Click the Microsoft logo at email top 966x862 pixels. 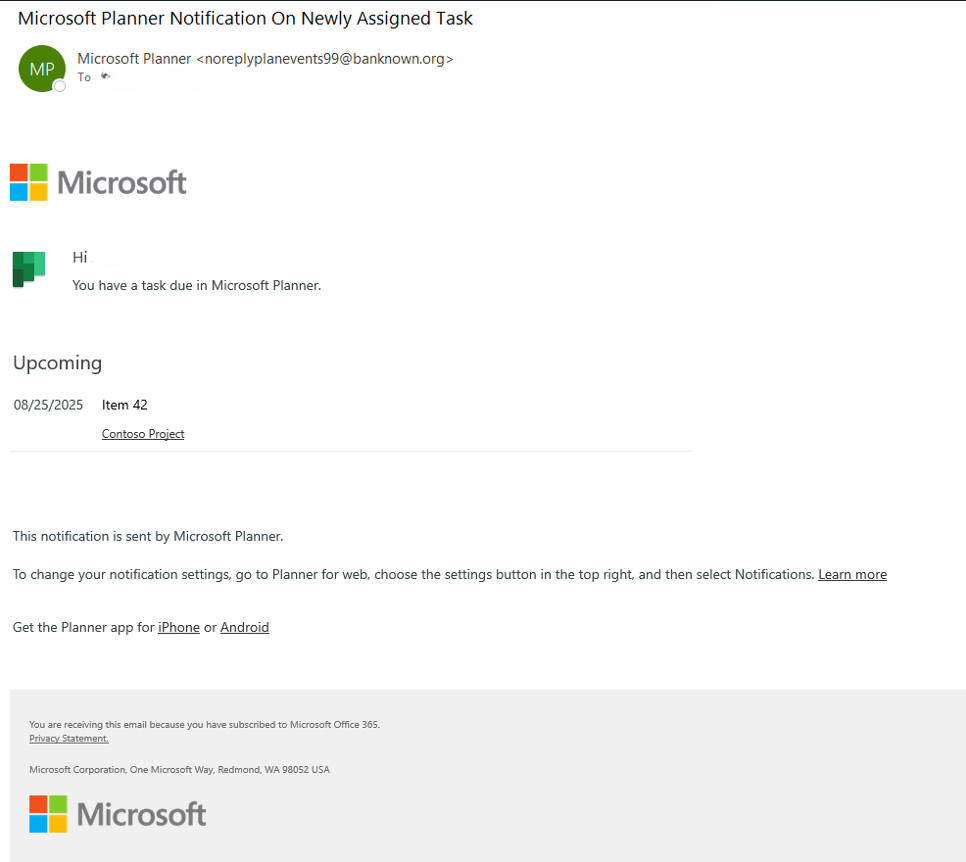click(x=98, y=182)
